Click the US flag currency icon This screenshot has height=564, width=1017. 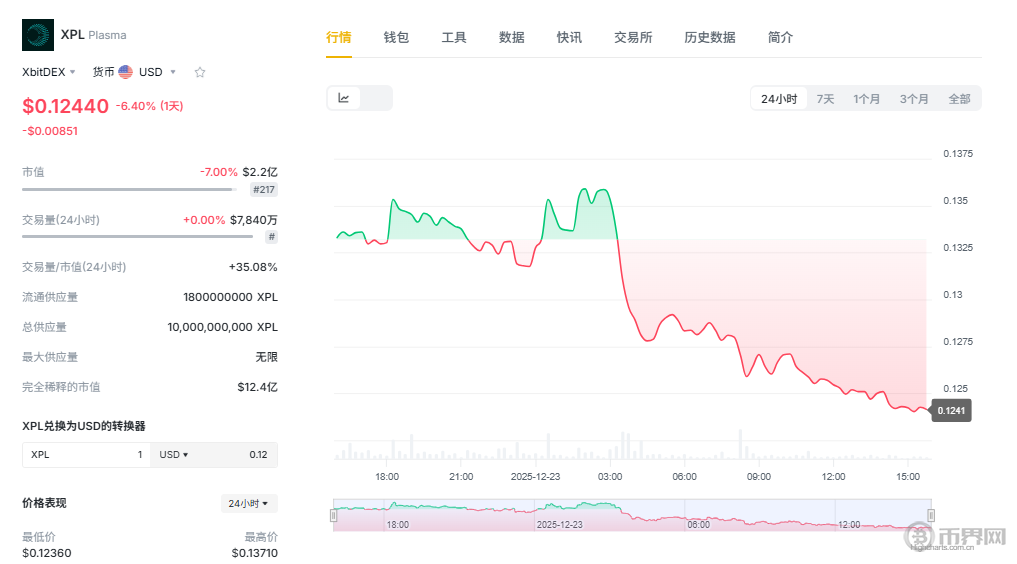[x=125, y=72]
